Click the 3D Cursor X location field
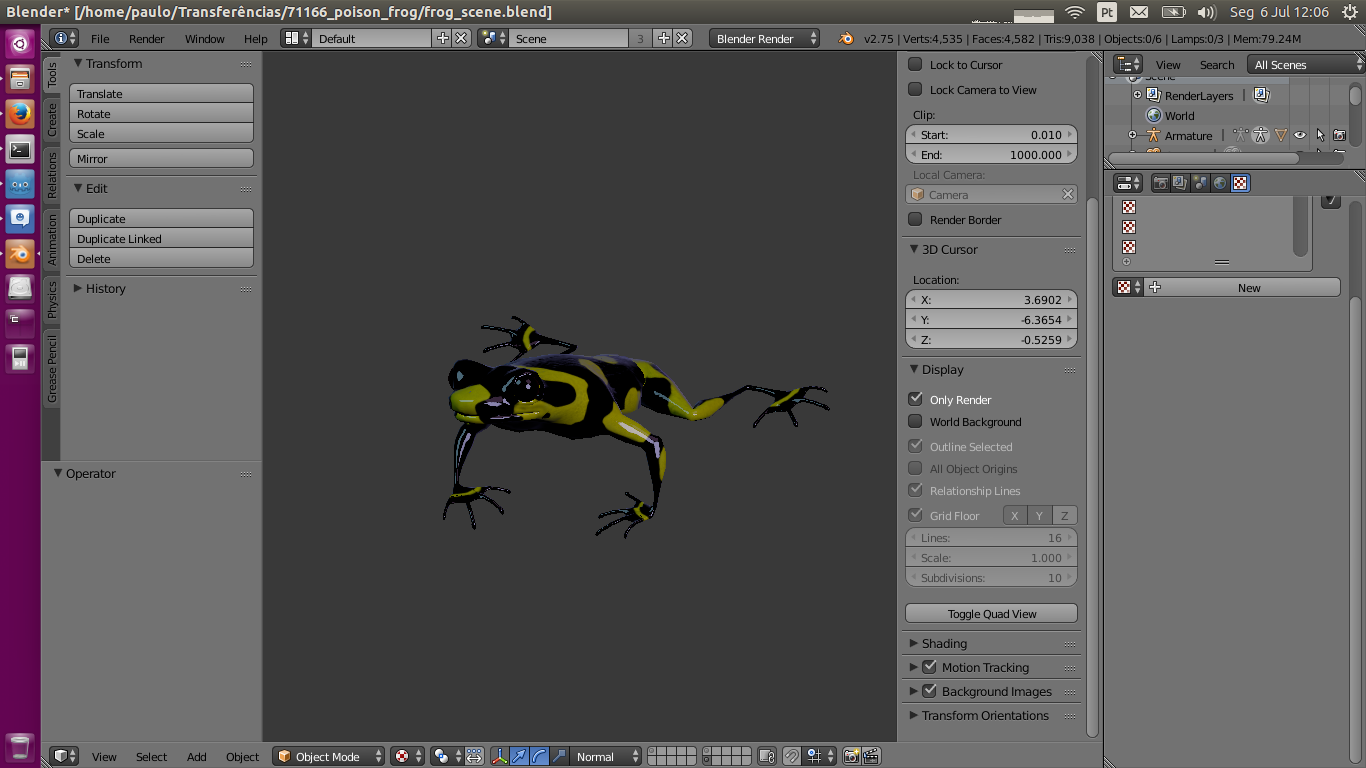1366x768 pixels. click(991, 299)
